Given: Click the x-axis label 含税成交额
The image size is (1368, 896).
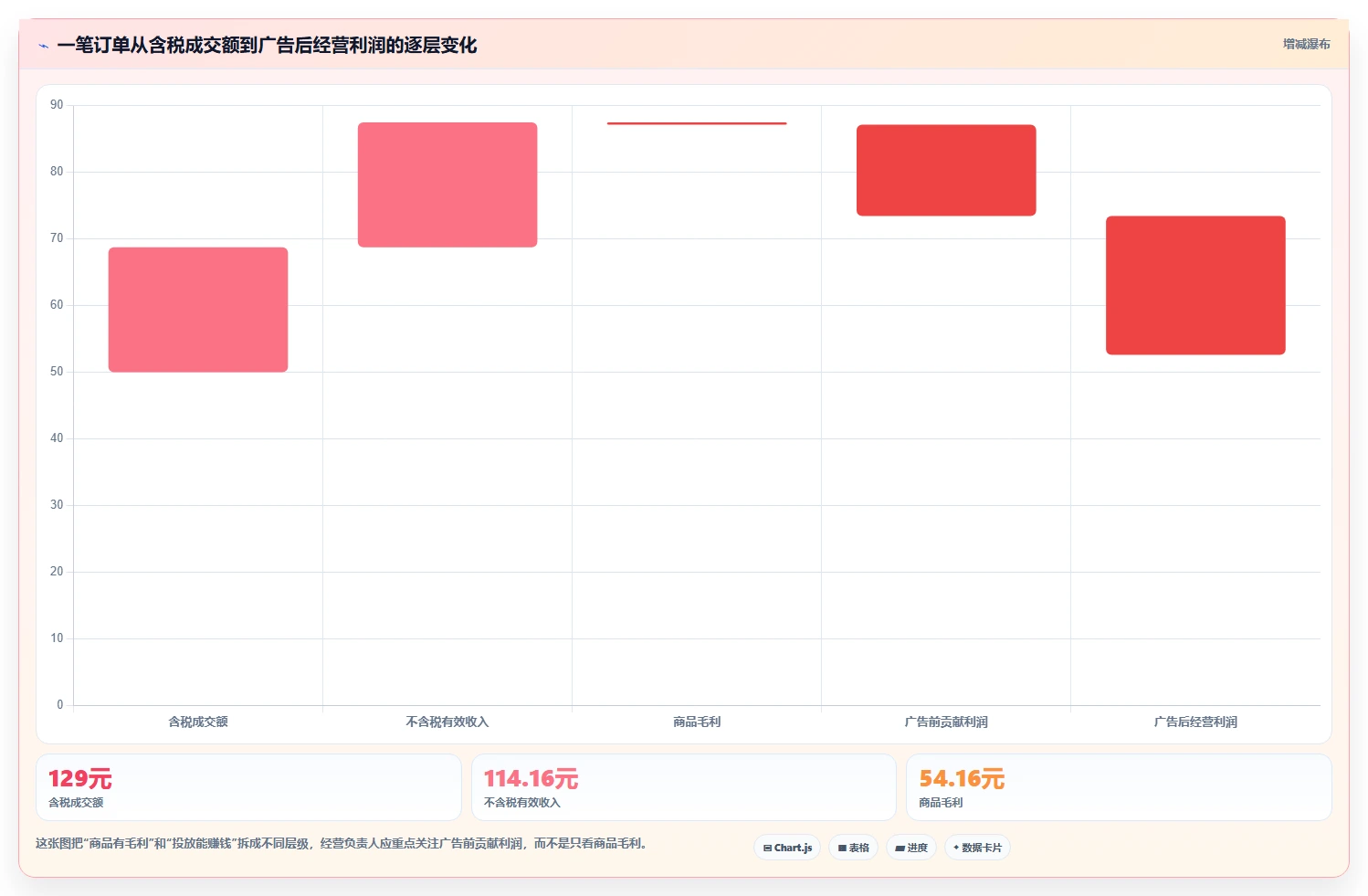Looking at the screenshot, I should pyautogui.click(x=198, y=722).
